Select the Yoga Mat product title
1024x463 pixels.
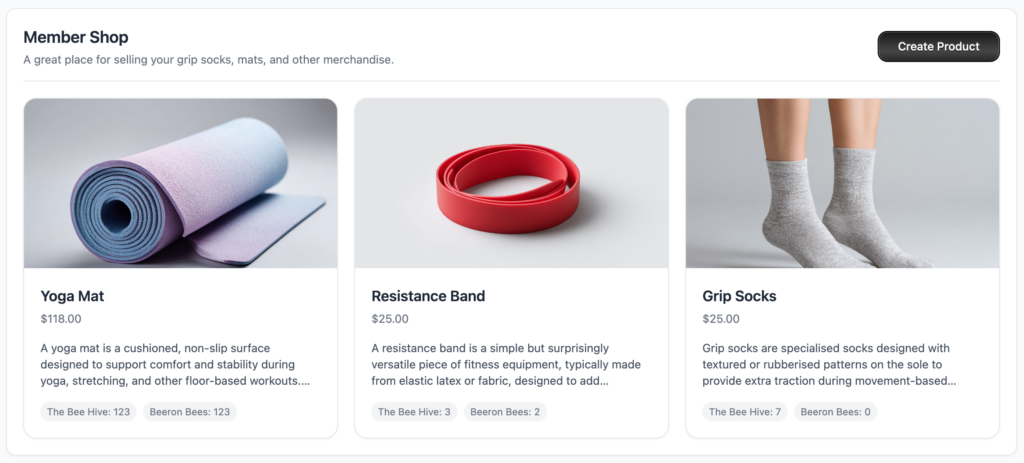tap(72, 296)
